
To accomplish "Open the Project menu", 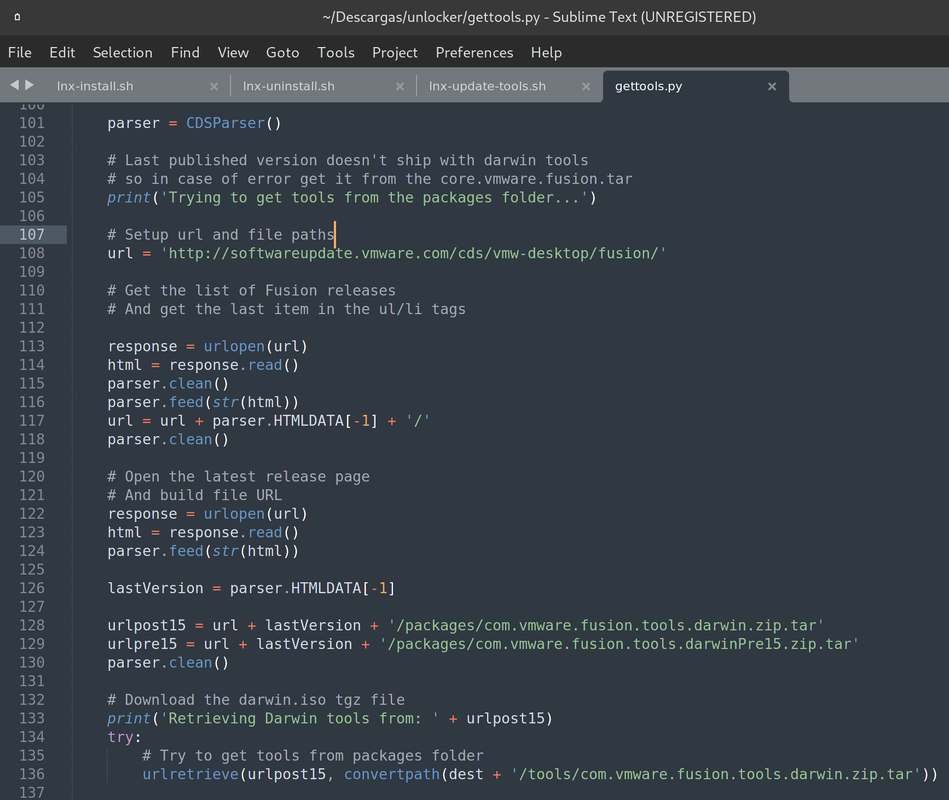I will pos(395,53).
